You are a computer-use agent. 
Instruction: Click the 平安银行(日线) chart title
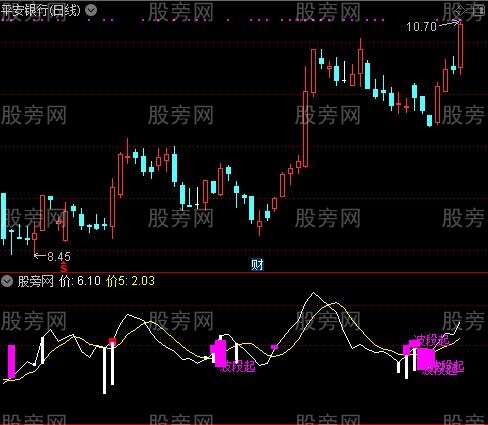[41, 10]
